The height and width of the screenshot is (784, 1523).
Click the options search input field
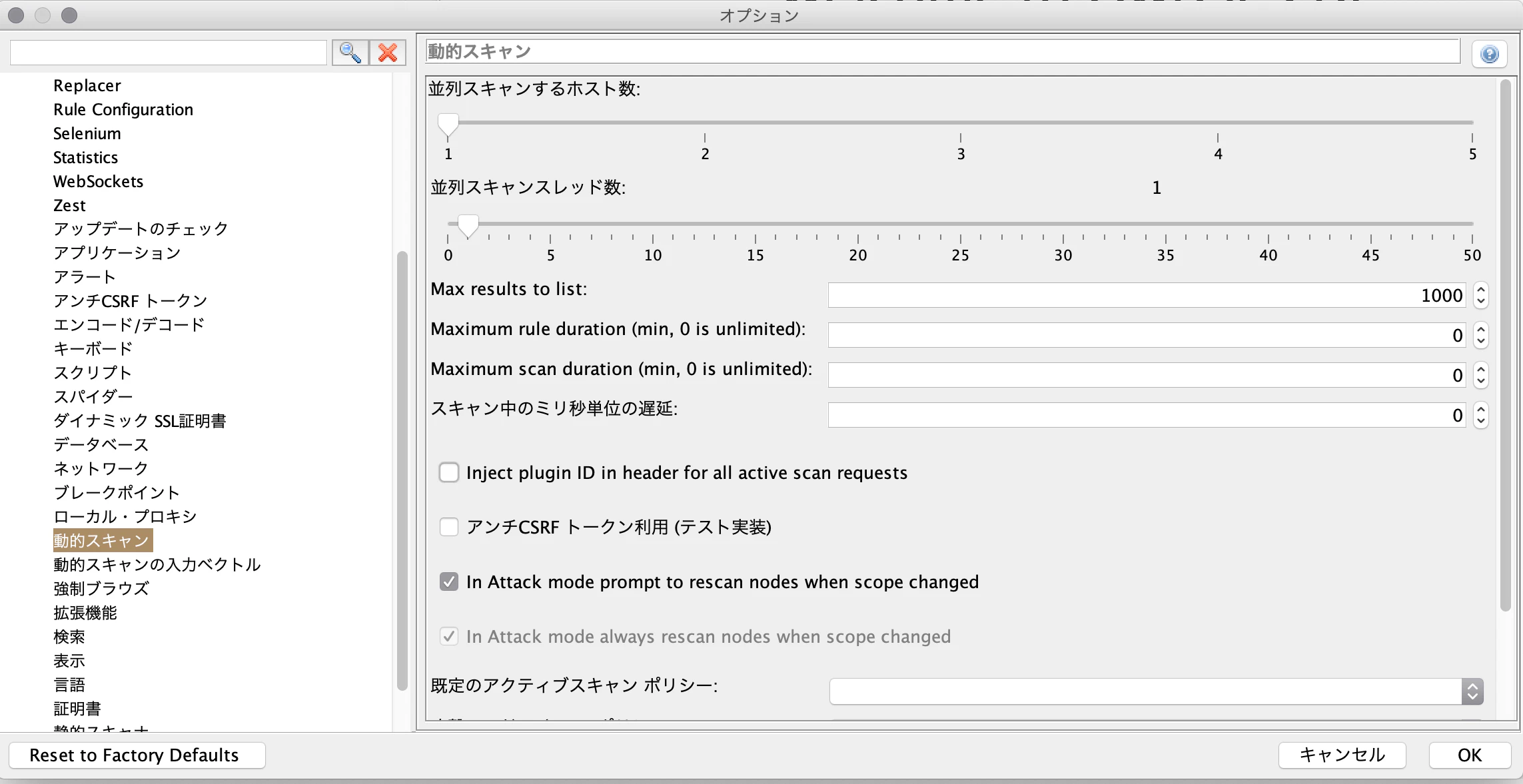(x=169, y=53)
